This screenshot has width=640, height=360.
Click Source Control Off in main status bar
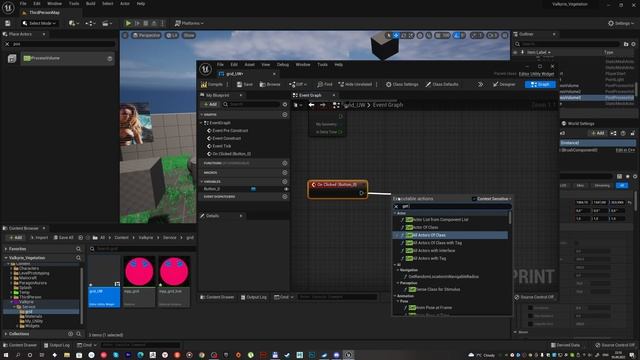614,345
